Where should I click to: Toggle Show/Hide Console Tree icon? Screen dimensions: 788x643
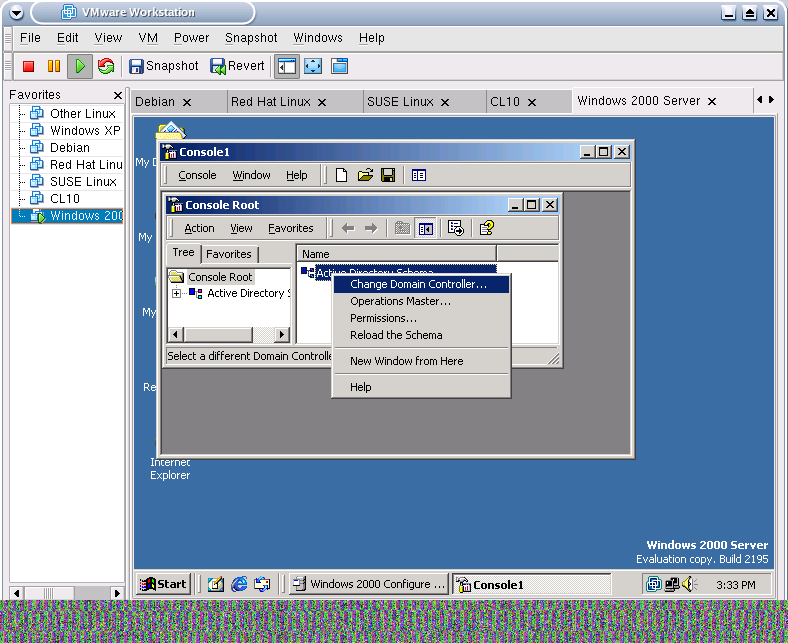click(x=426, y=229)
